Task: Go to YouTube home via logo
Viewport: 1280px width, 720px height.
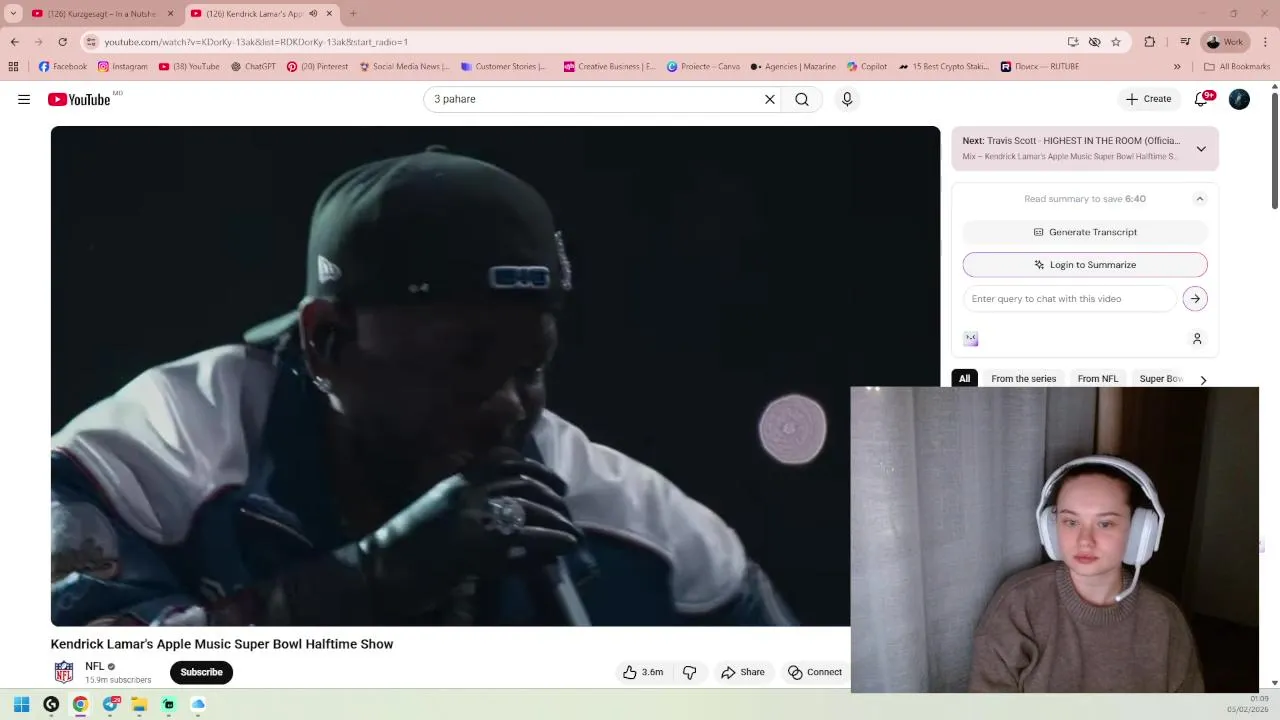Action: point(79,99)
